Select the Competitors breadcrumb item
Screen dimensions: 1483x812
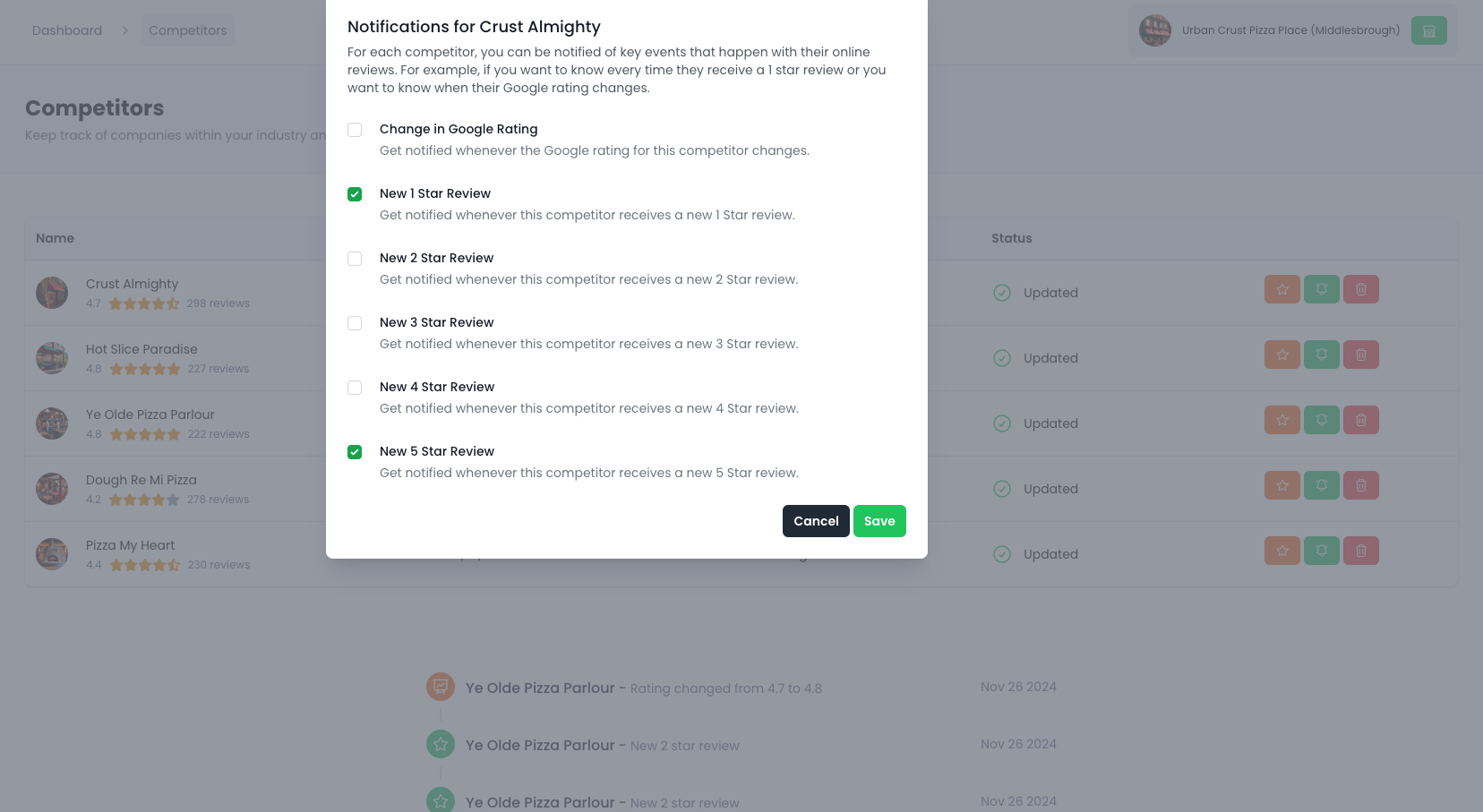click(x=187, y=30)
